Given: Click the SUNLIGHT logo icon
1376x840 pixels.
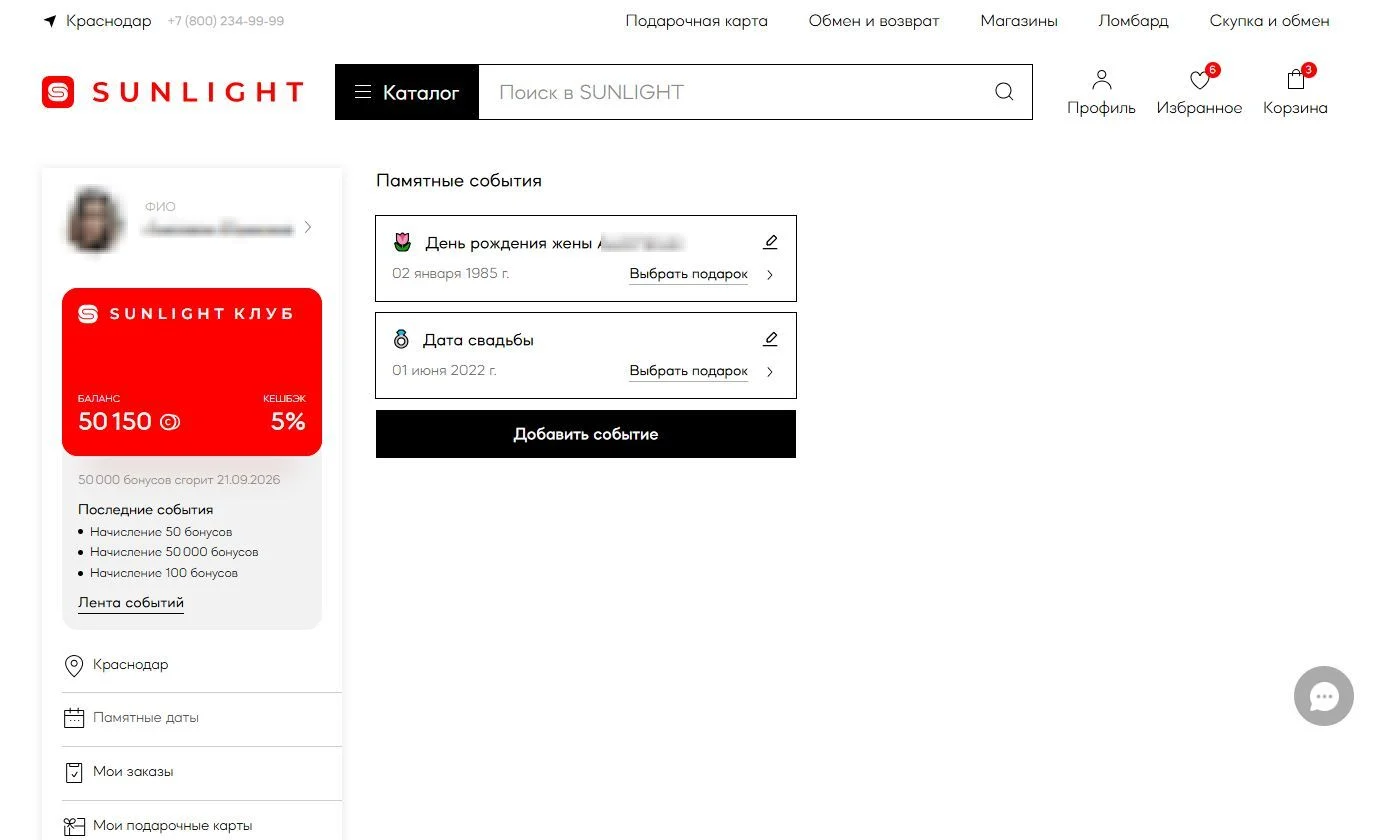Looking at the screenshot, I should [x=58, y=92].
